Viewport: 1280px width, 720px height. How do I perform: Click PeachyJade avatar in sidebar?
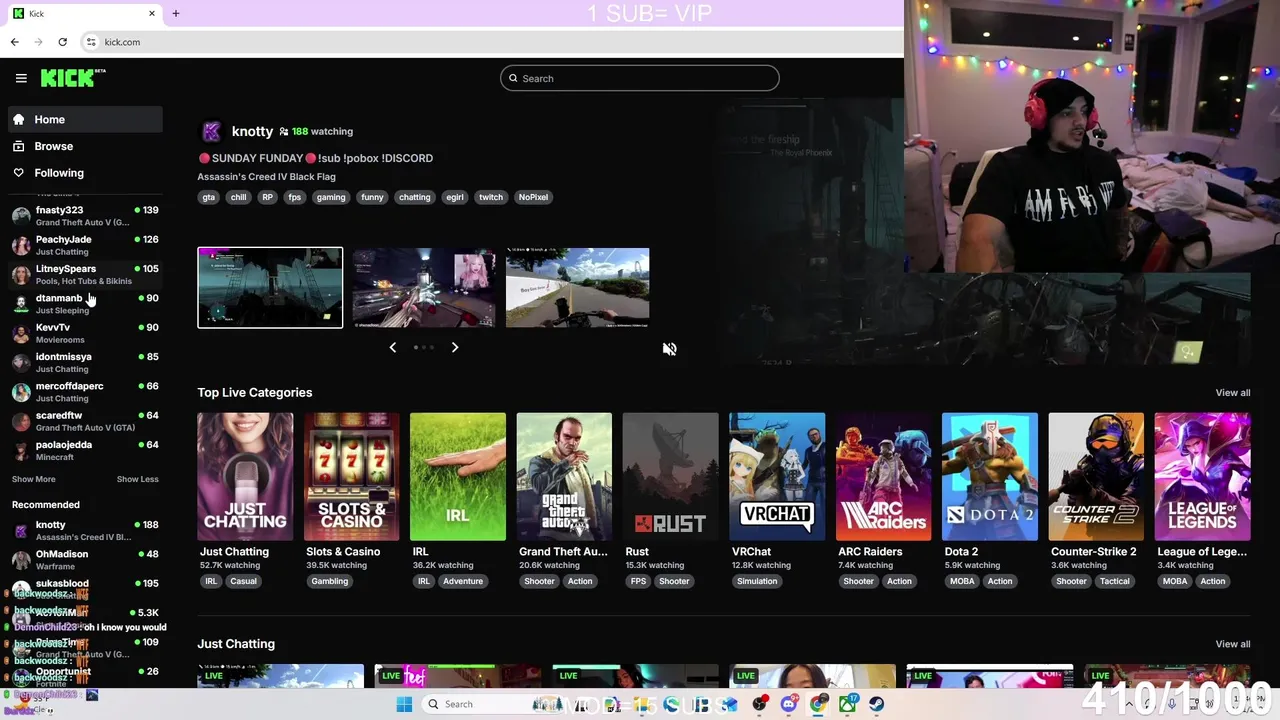tap(21, 245)
